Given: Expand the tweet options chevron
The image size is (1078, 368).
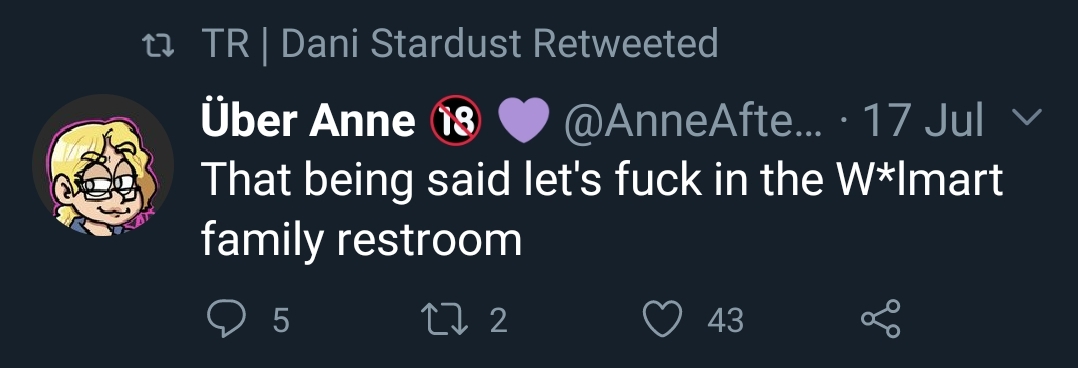Looking at the screenshot, I should point(1028,118).
